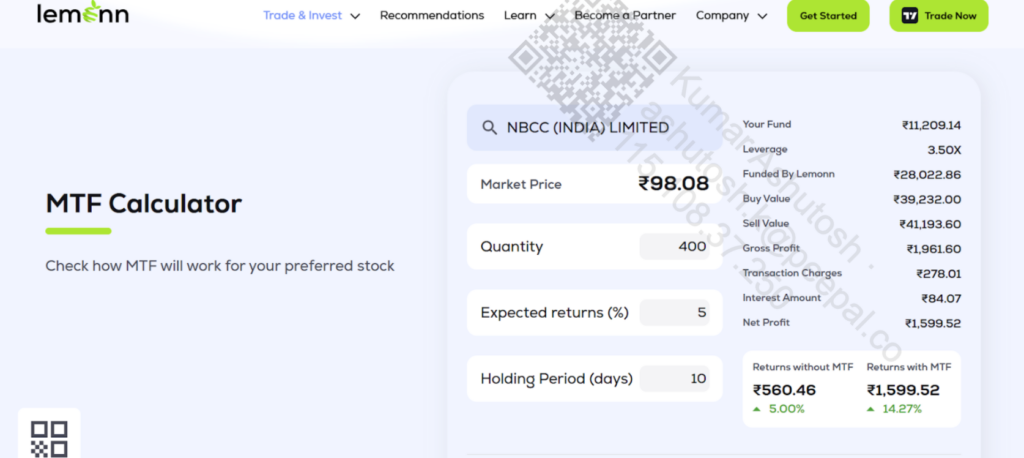Image resolution: width=1024 pixels, height=458 pixels.
Task: Click green up arrow beside 5.00%
Action: pyautogui.click(x=757, y=409)
